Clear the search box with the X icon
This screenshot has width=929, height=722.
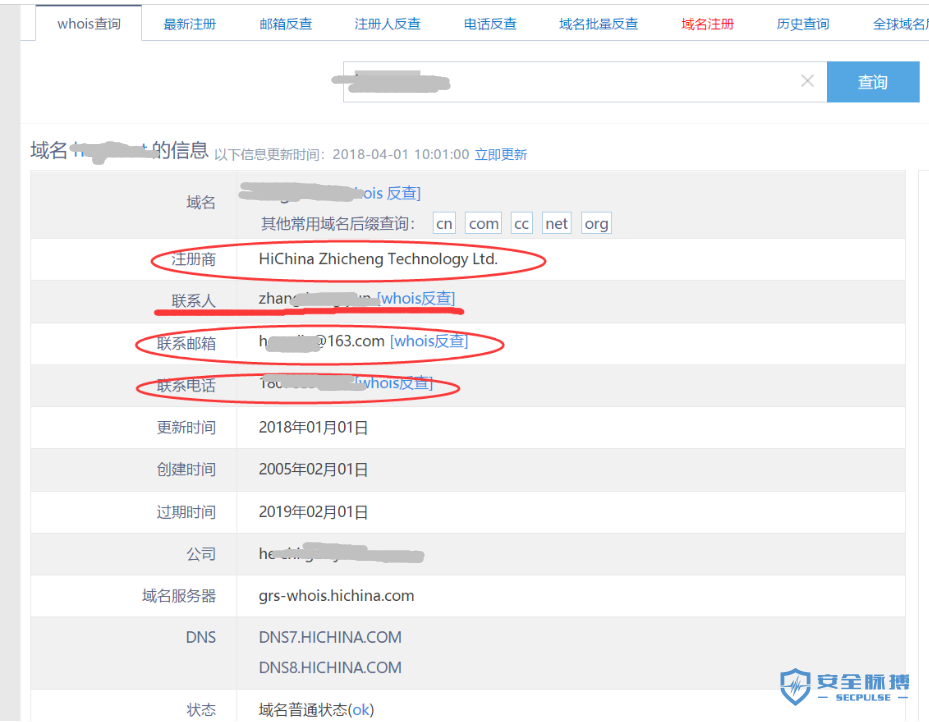(807, 82)
